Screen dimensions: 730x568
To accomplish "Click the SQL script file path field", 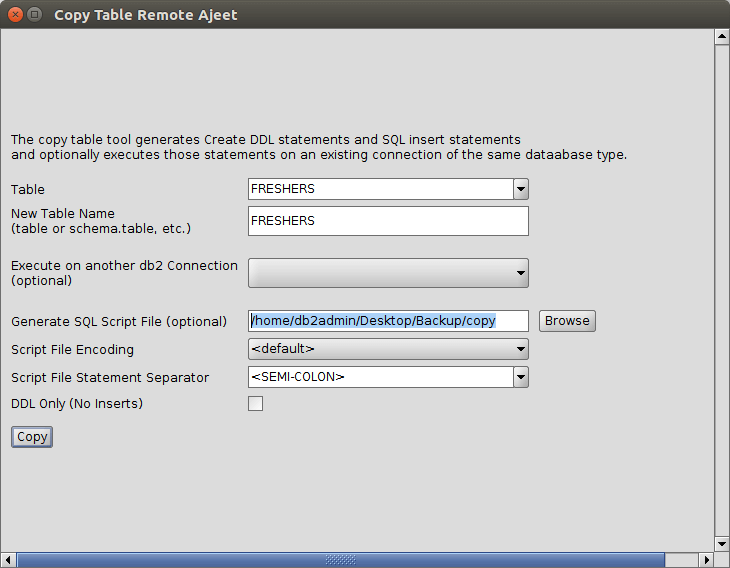I will (388, 321).
